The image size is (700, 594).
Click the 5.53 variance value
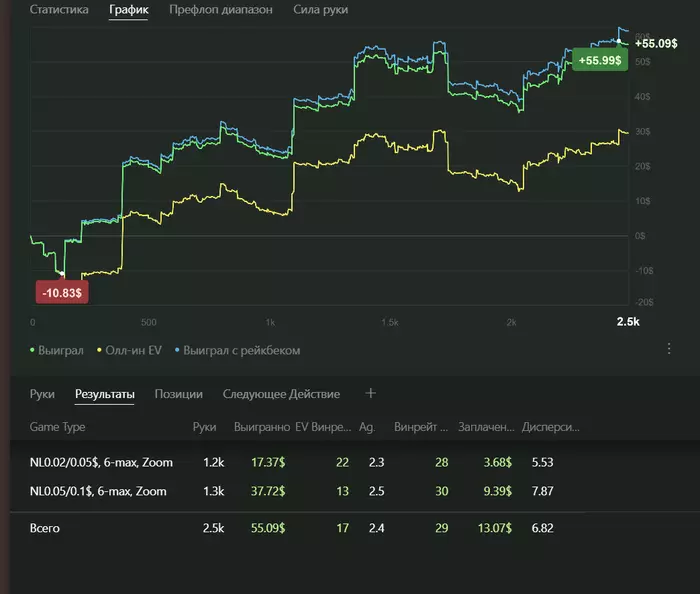(x=542, y=462)
